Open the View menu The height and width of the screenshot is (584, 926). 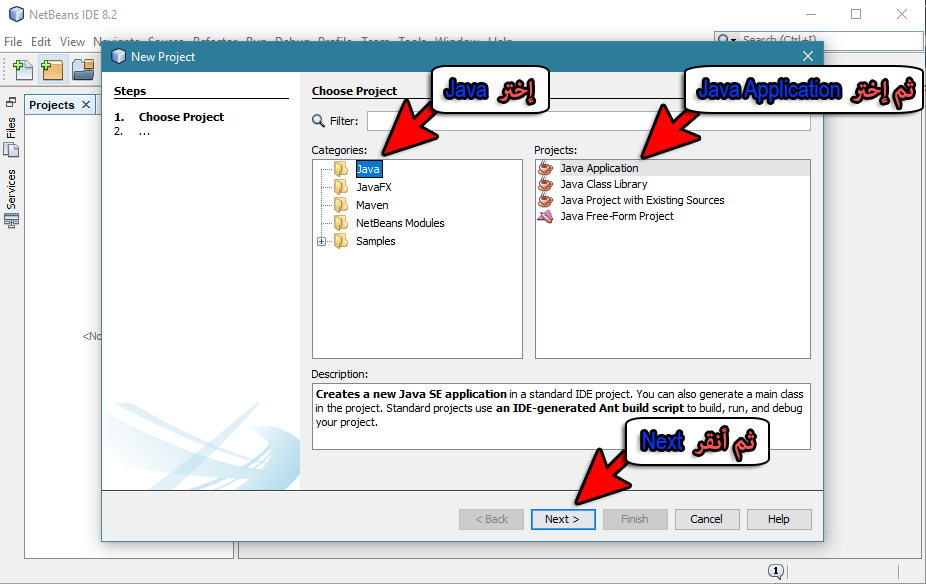(x=72, y=41)
